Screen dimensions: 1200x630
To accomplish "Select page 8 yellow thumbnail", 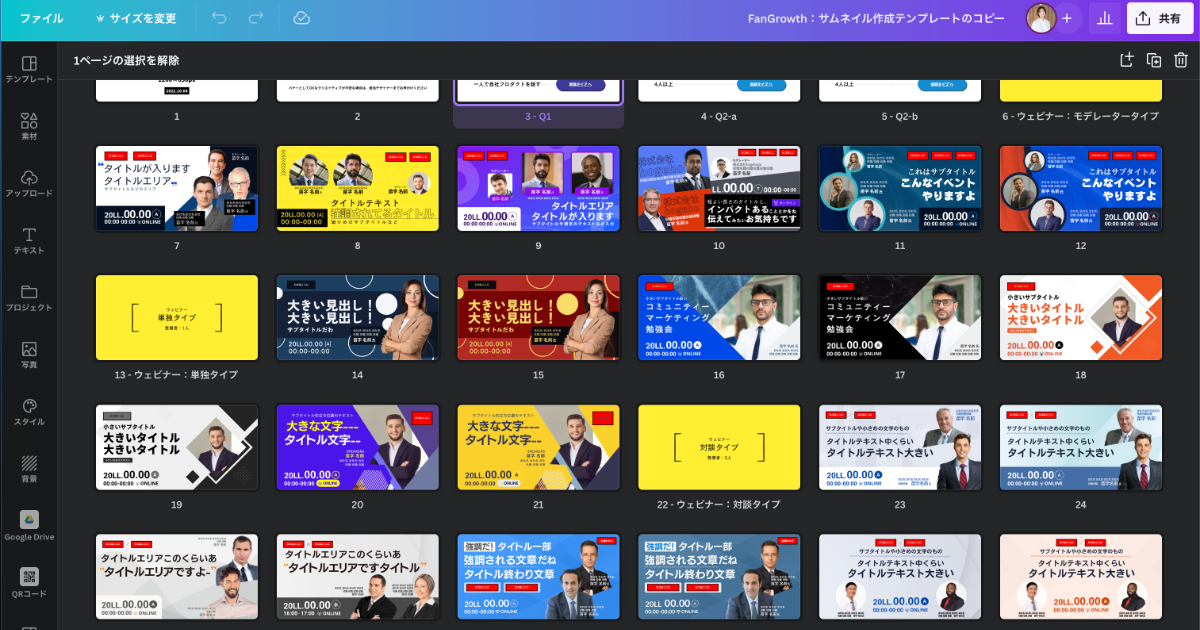I will [357, 189].
